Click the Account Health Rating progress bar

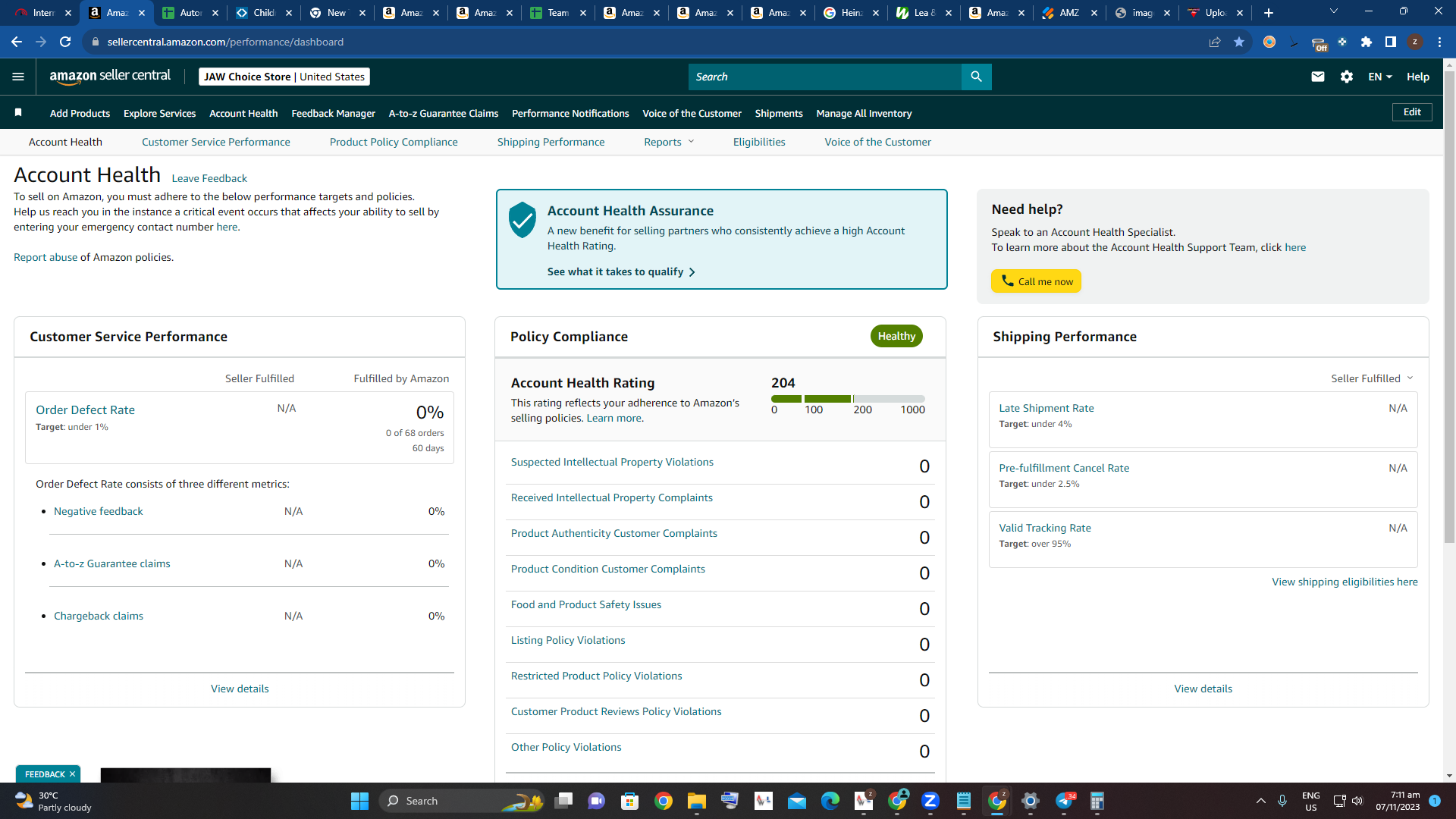(x=848, y=399)
